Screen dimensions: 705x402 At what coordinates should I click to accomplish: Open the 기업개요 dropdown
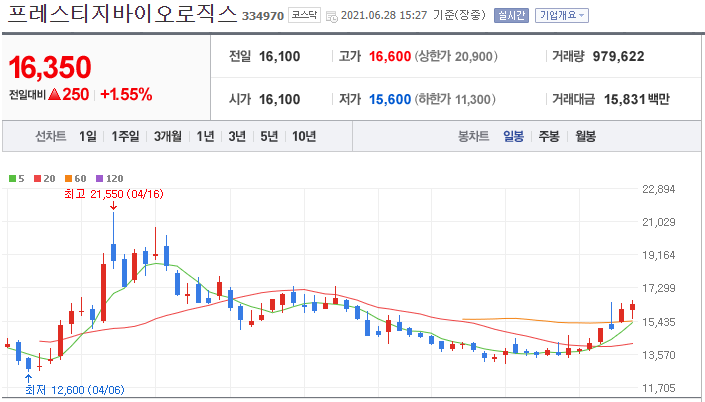[x=562, y=16]
